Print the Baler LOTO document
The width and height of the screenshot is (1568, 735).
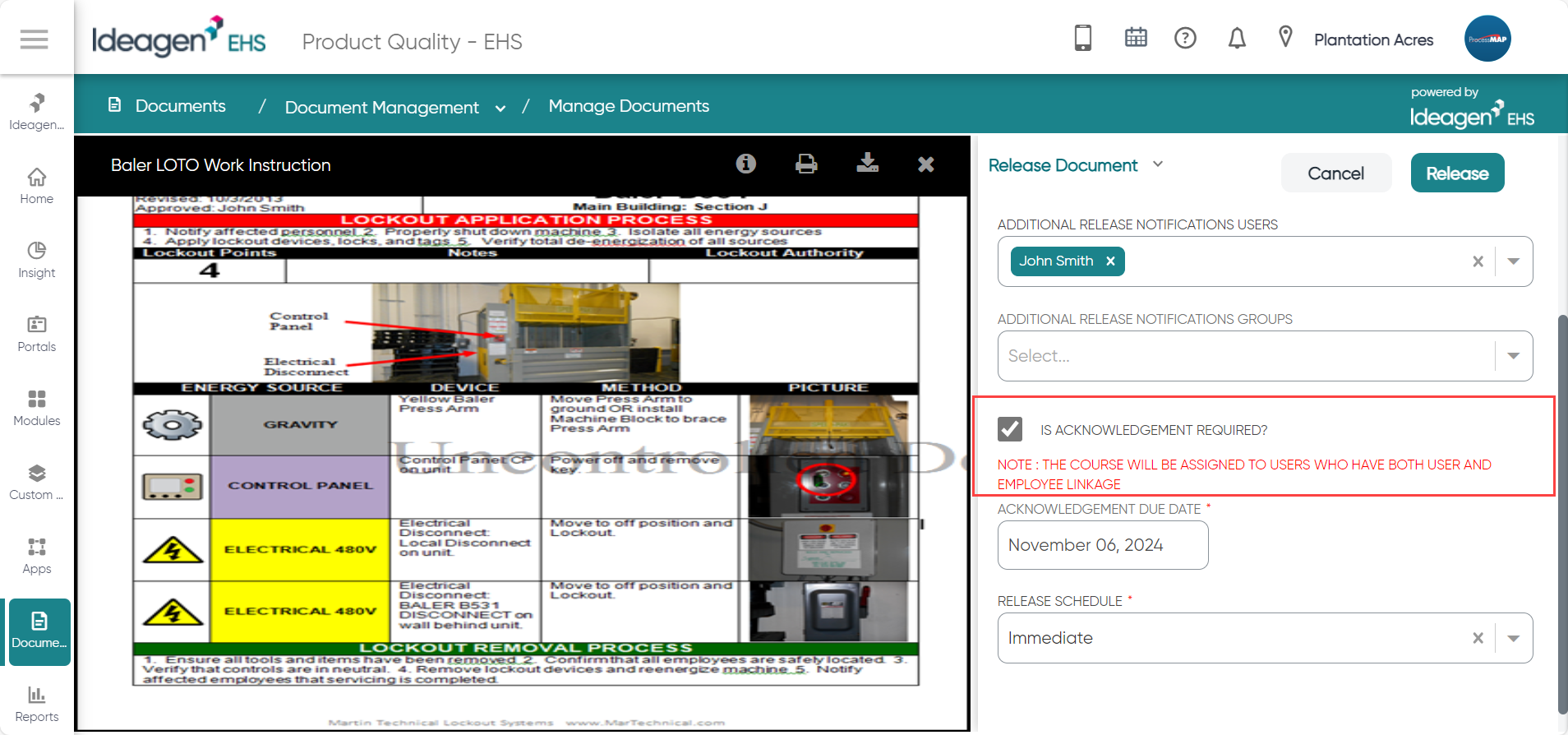click(806, 164)
